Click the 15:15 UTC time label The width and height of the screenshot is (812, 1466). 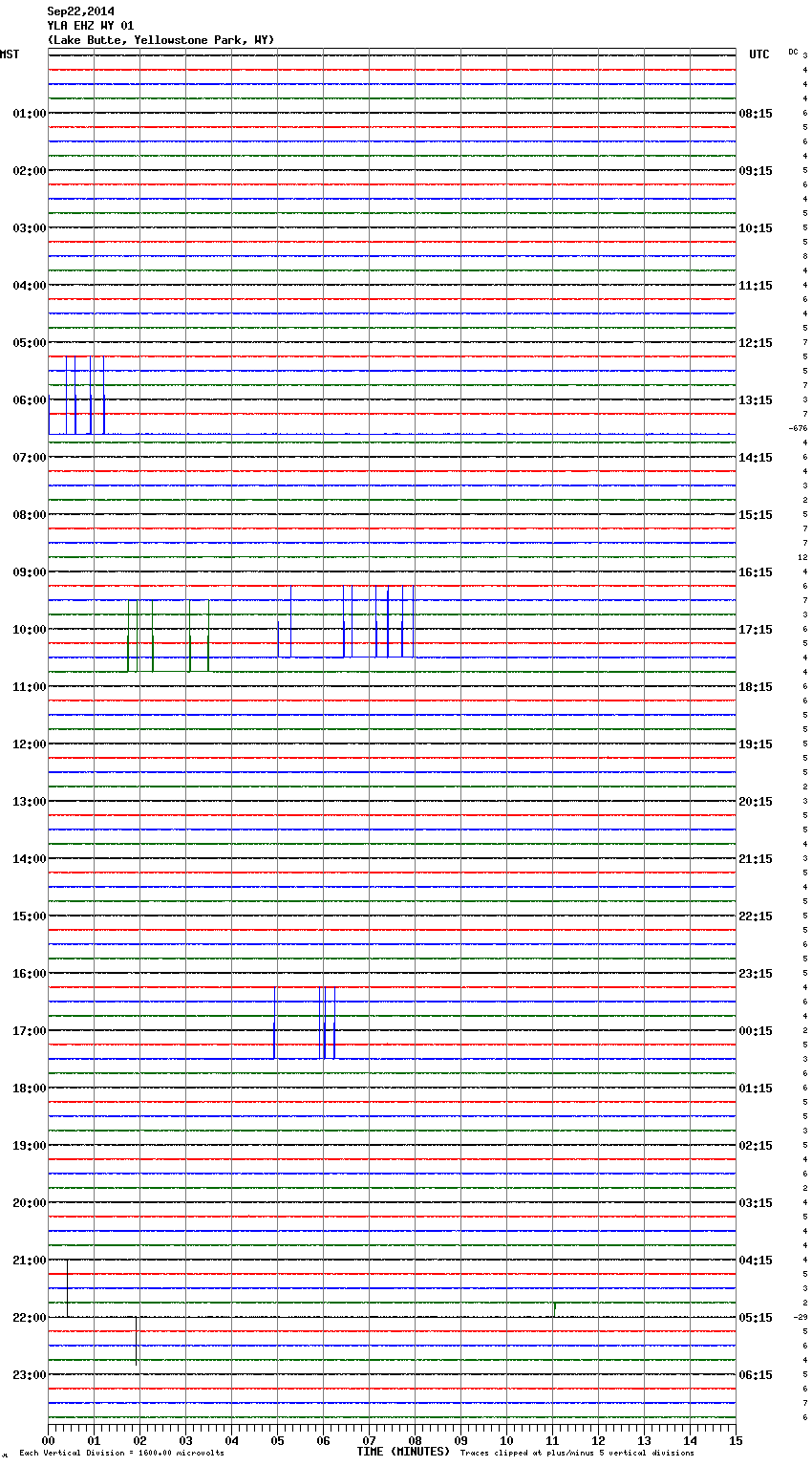[x=756, y=515]
